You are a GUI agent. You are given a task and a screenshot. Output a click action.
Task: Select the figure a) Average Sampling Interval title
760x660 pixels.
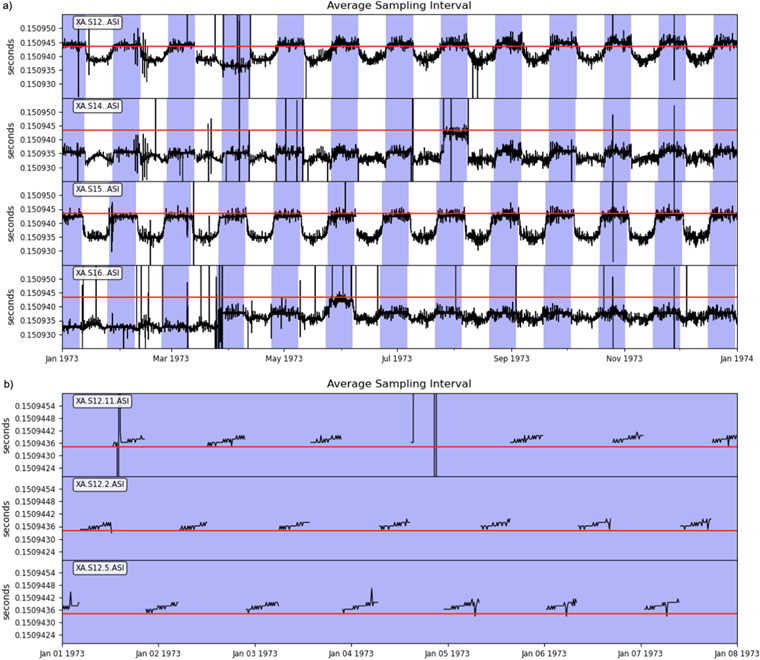tap(399, 6)
